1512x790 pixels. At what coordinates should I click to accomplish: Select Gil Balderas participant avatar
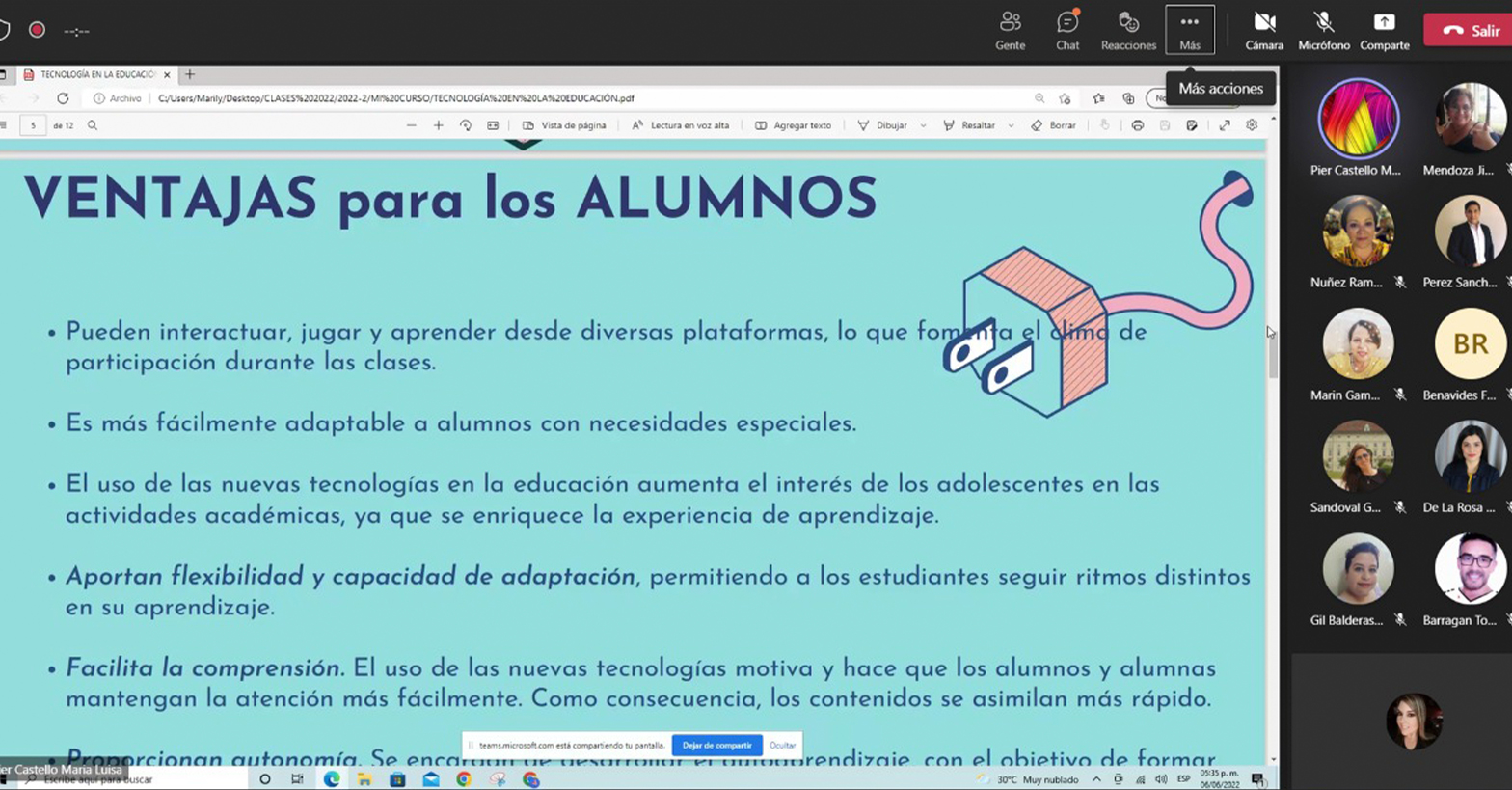[x=1358, y=569]
